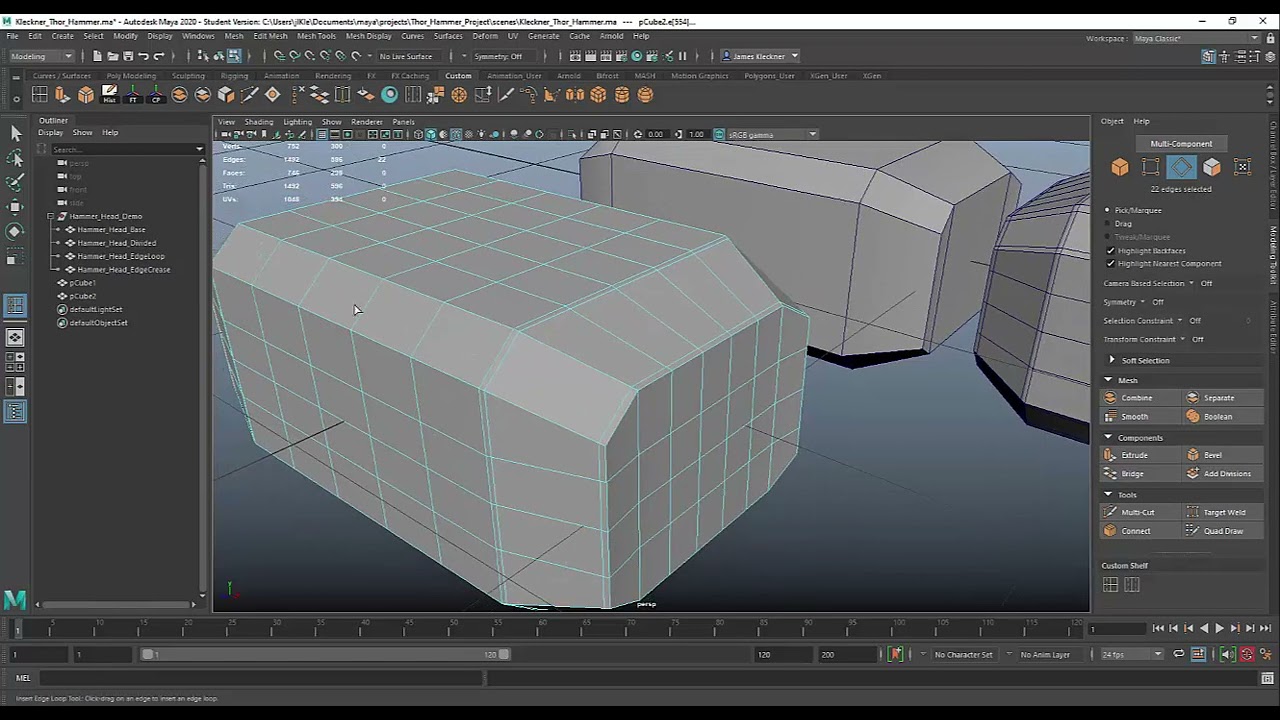Screen dimensions: 1280x720
Task: Click the FT freeze transform shelf icon
Action: pos(132,95)
